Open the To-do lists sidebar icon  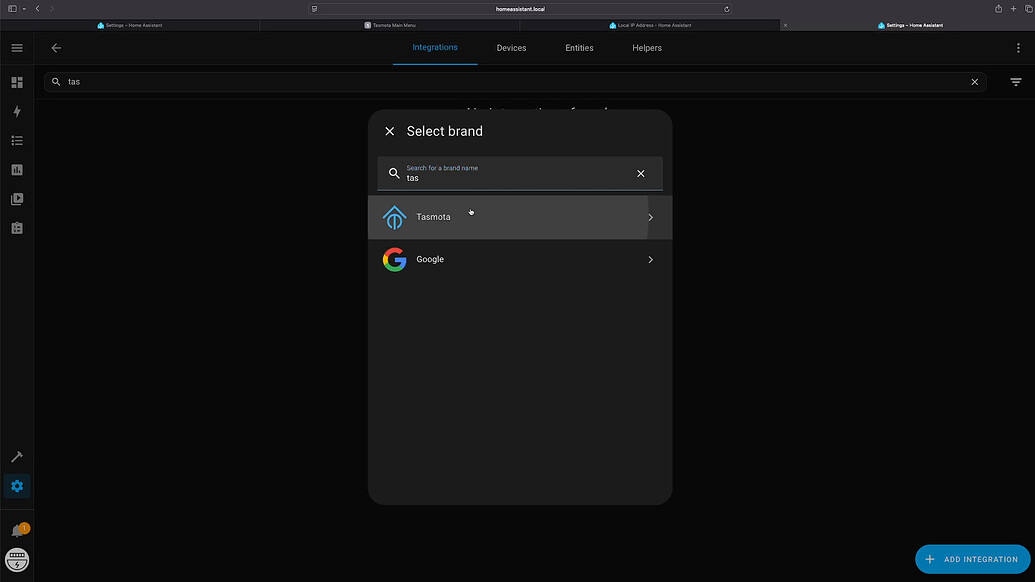tap(16, 227)
